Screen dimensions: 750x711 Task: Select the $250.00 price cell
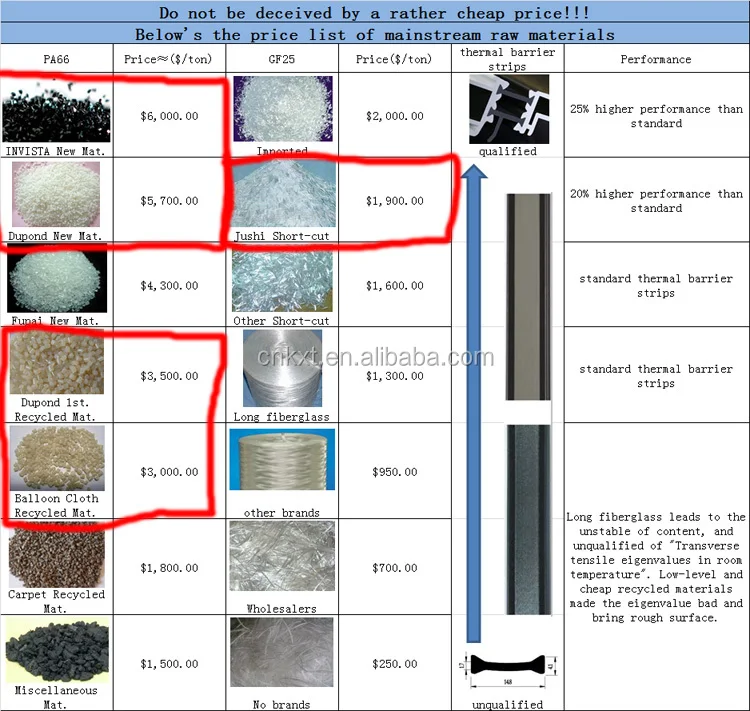pyautogui.click(x=395, y=664)
